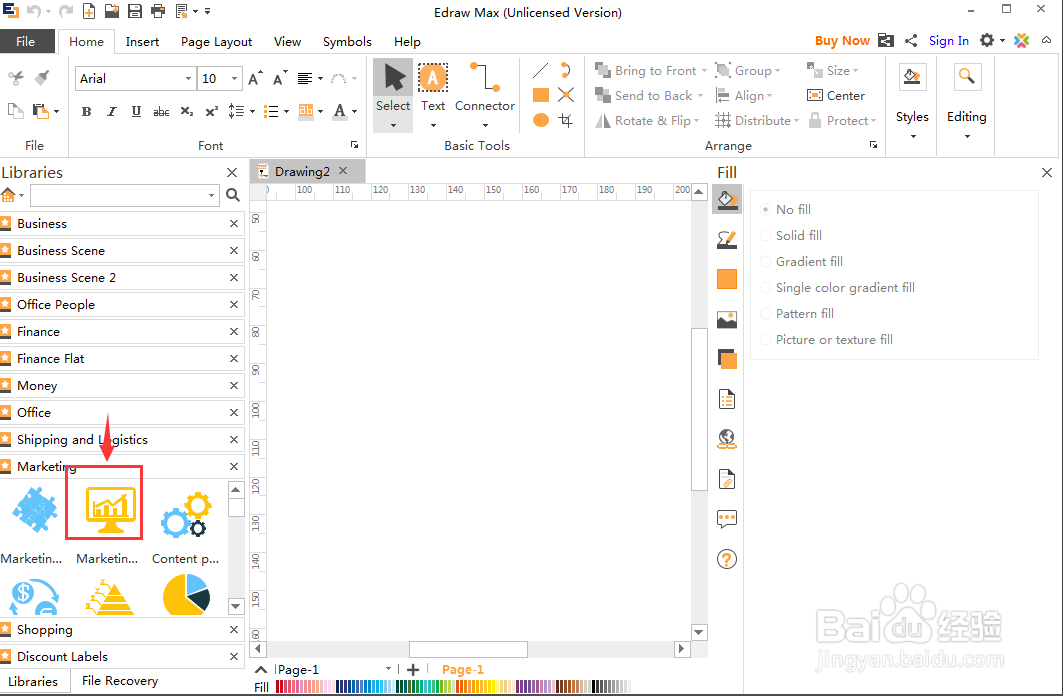Select the Solid fill option
1063x696 pixels.
[x=791, y=235]
